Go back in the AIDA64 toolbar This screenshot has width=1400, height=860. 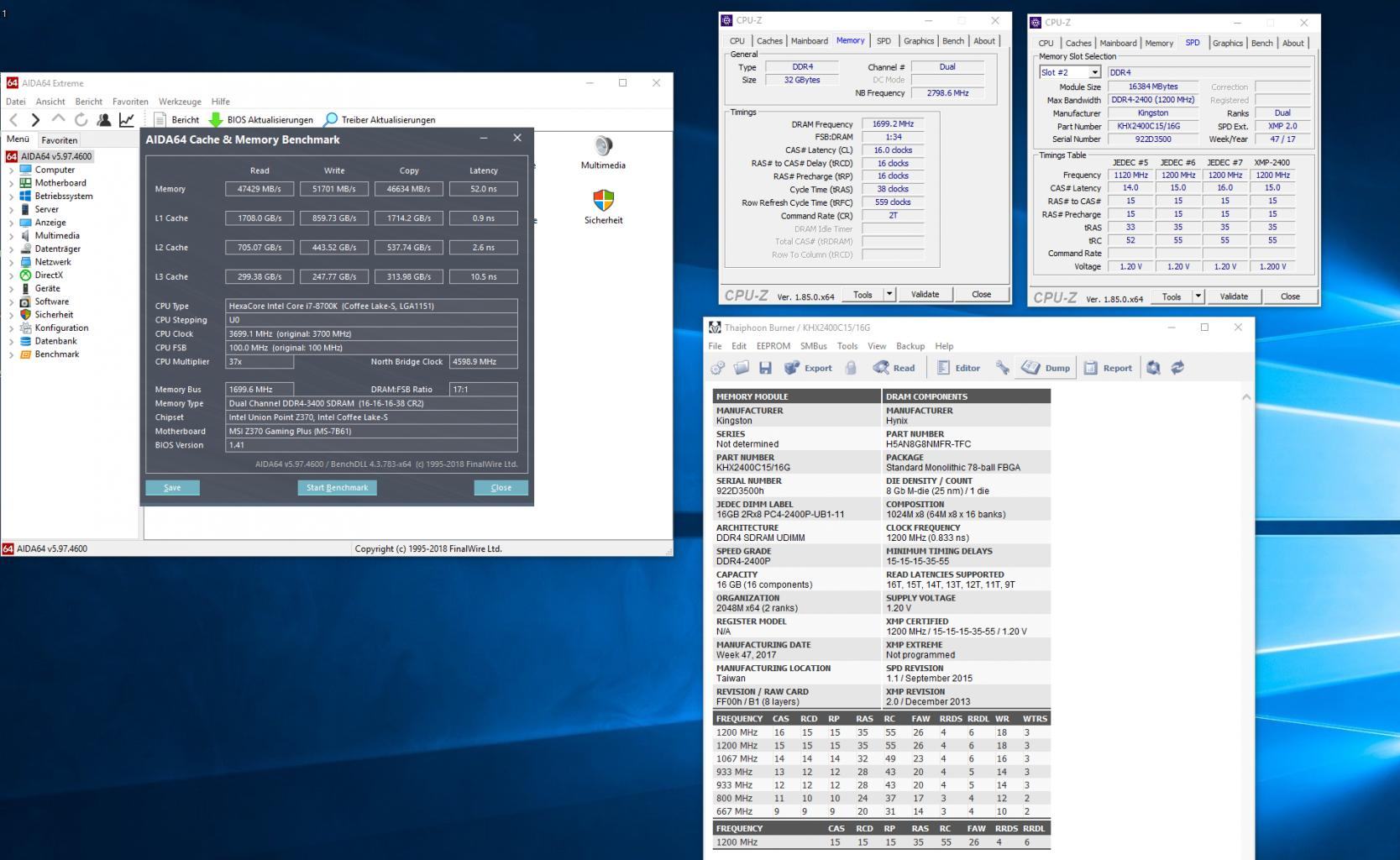tap(13, 120)
